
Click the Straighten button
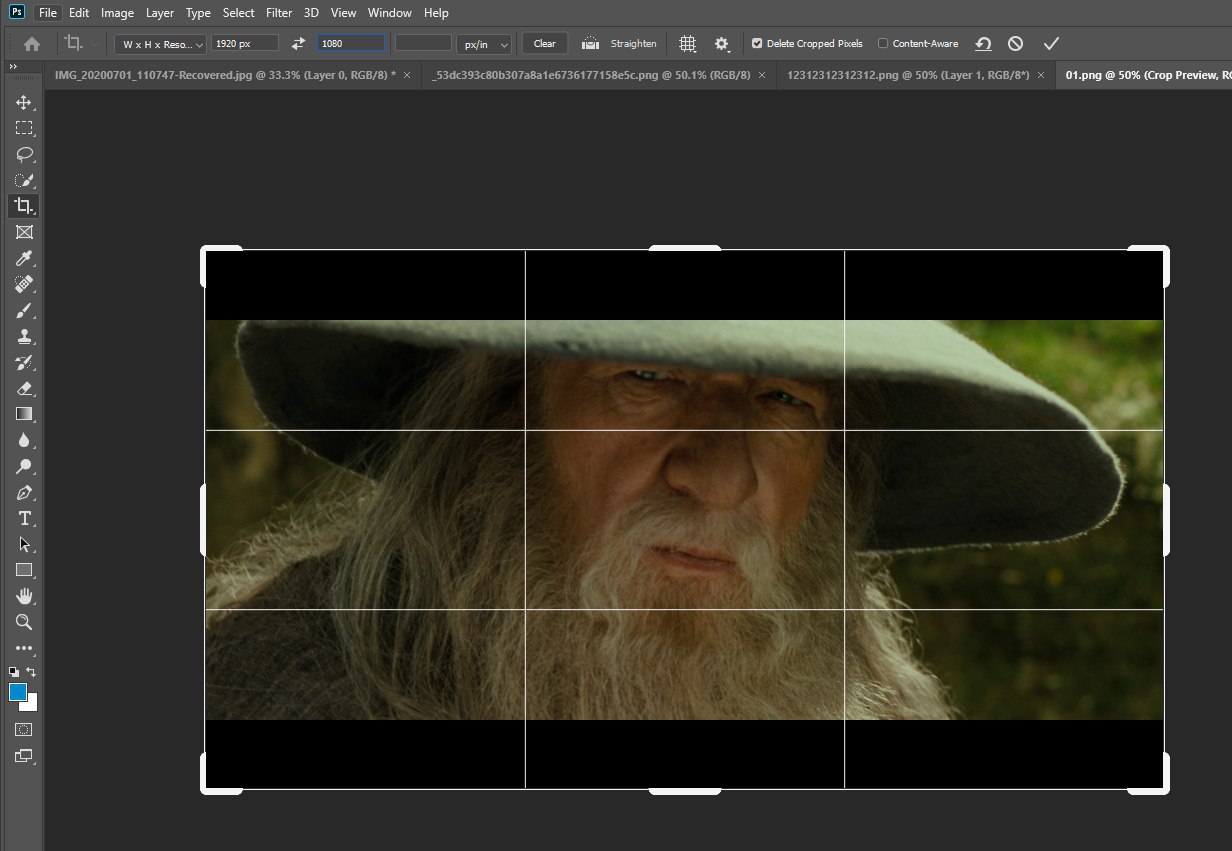pos(619,44)
